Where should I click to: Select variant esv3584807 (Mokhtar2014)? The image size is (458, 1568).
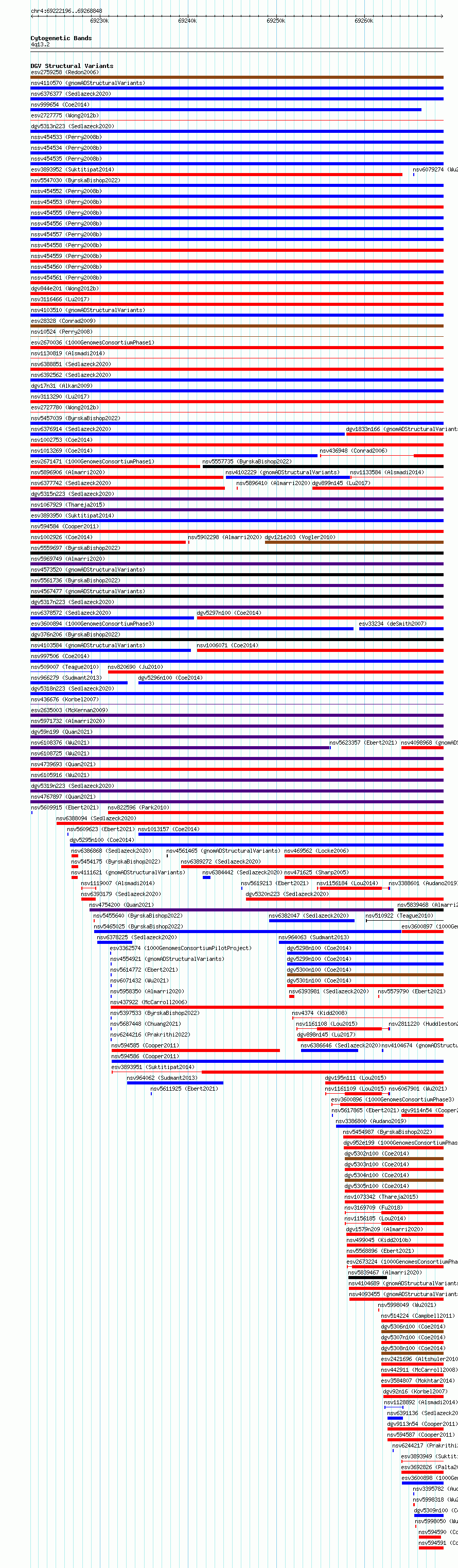click(x=417, y=1381)
